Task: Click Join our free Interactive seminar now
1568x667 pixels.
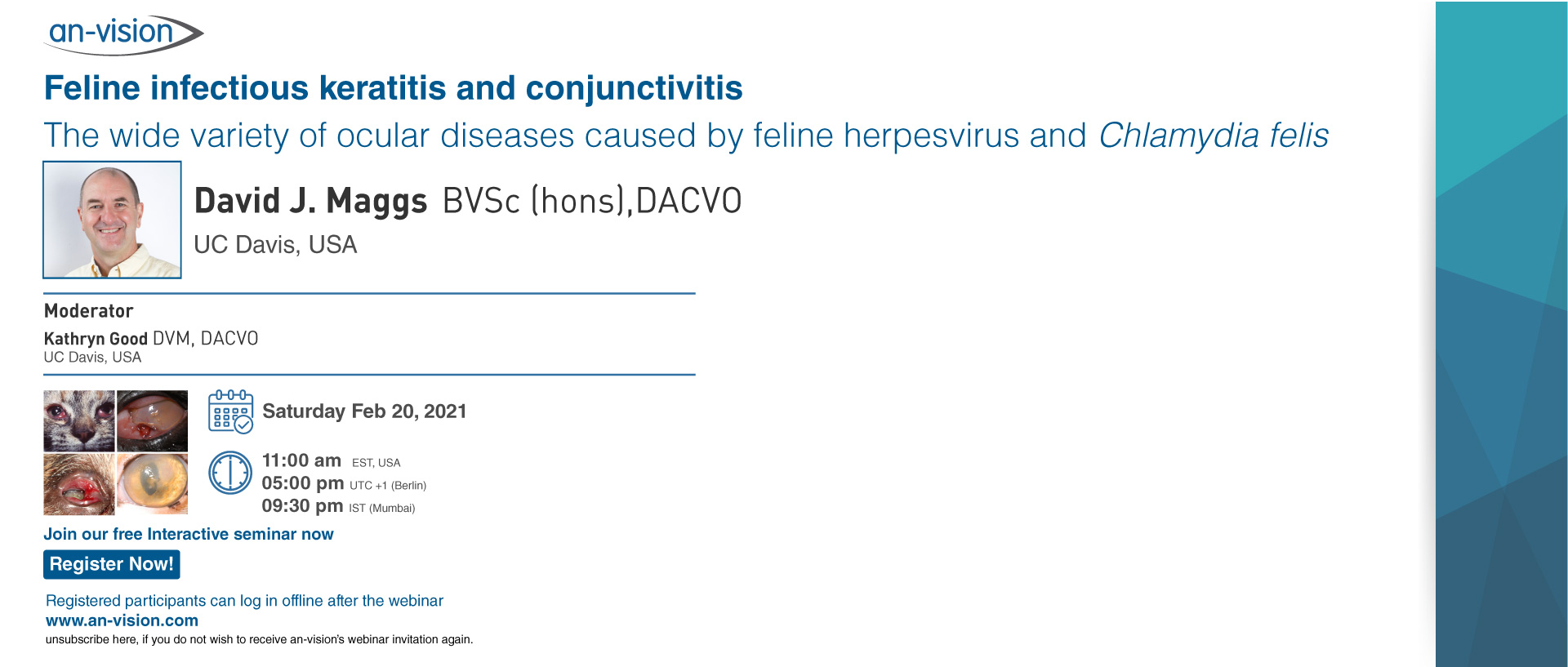Action: 189,534
